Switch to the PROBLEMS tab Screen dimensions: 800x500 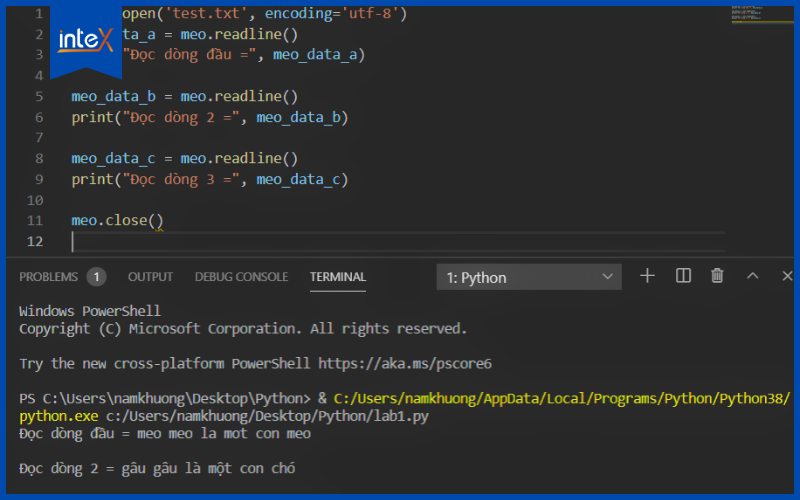pos(48,277)
